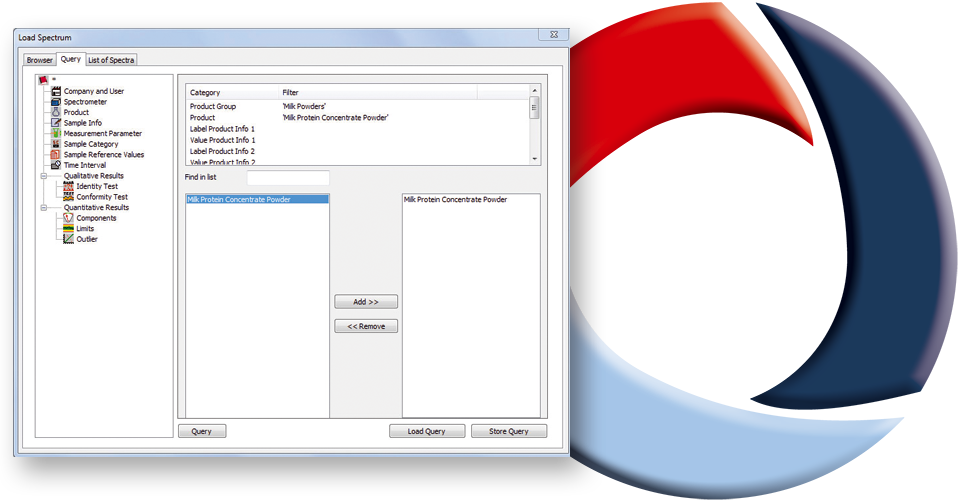Select the Spectrometer icon in tree
The height and width of the screenshot is (500, 964).
(56, 102)
